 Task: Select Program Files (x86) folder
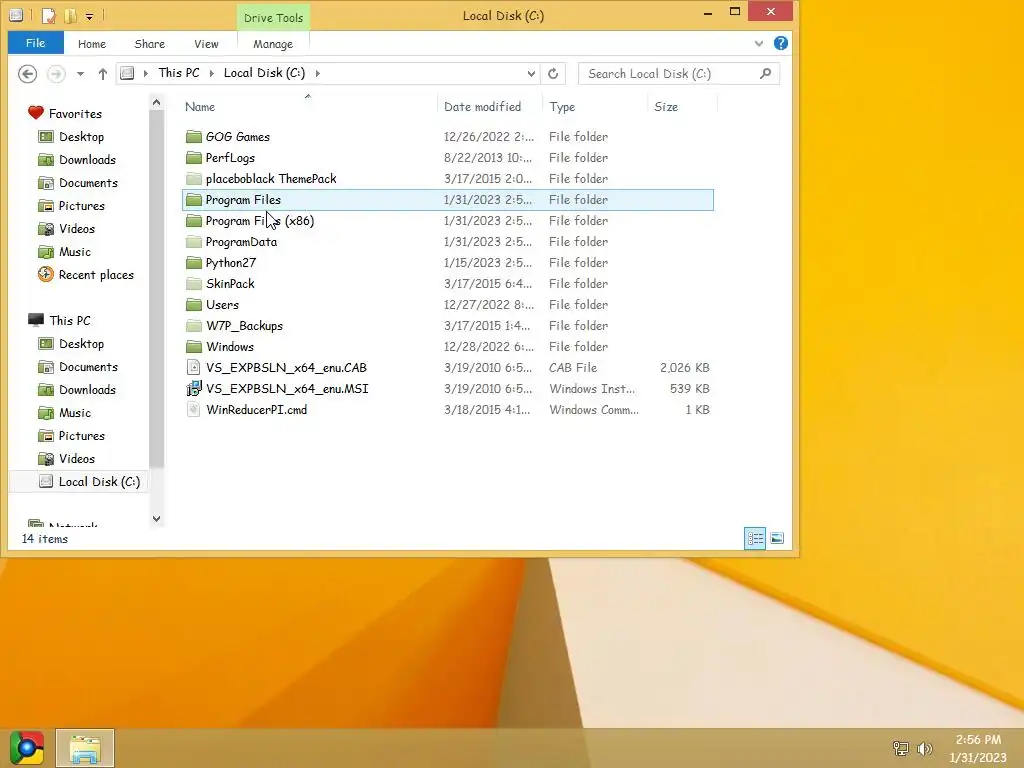[448, 221]
